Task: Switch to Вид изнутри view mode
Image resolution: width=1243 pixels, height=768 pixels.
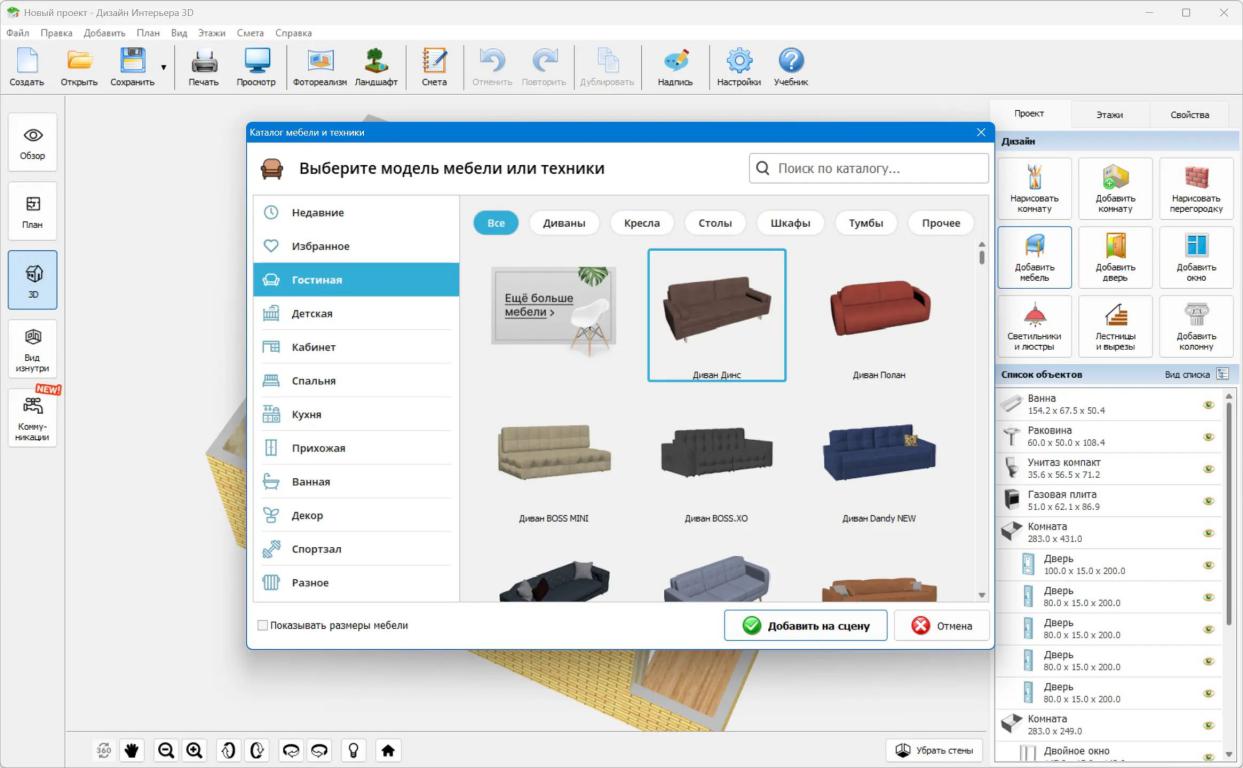Action: pos(33,349)
